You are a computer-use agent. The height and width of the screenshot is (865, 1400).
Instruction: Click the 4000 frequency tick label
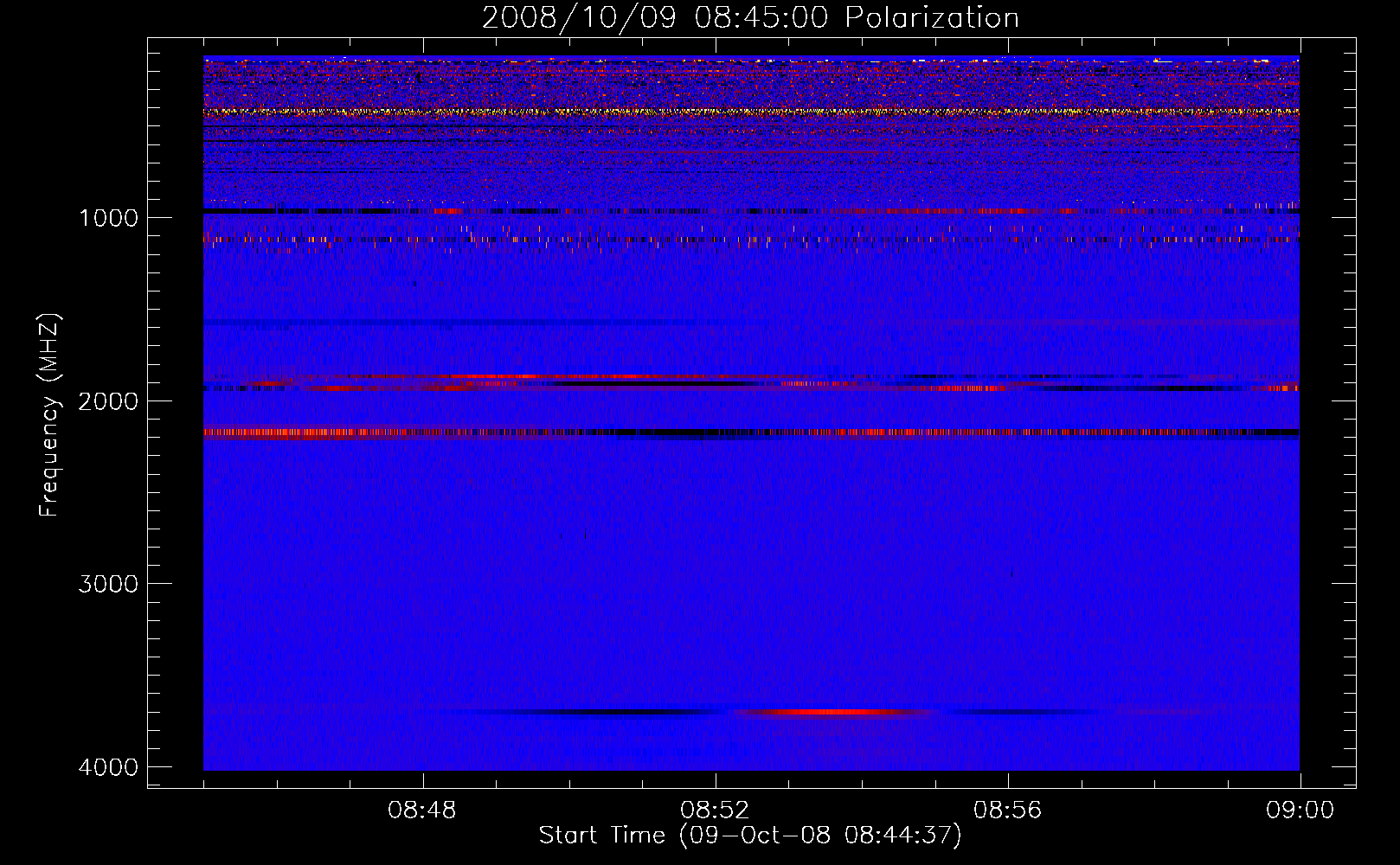(x=108, y=767)
